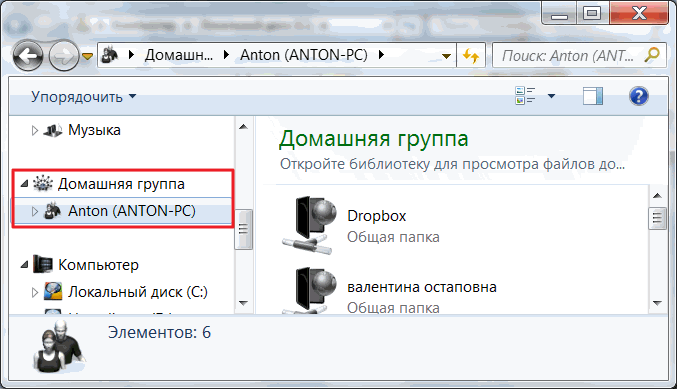This screenshot has height=389, width=677.
Task: Click file list scrollbar thumb
Action: pos(658,218)
